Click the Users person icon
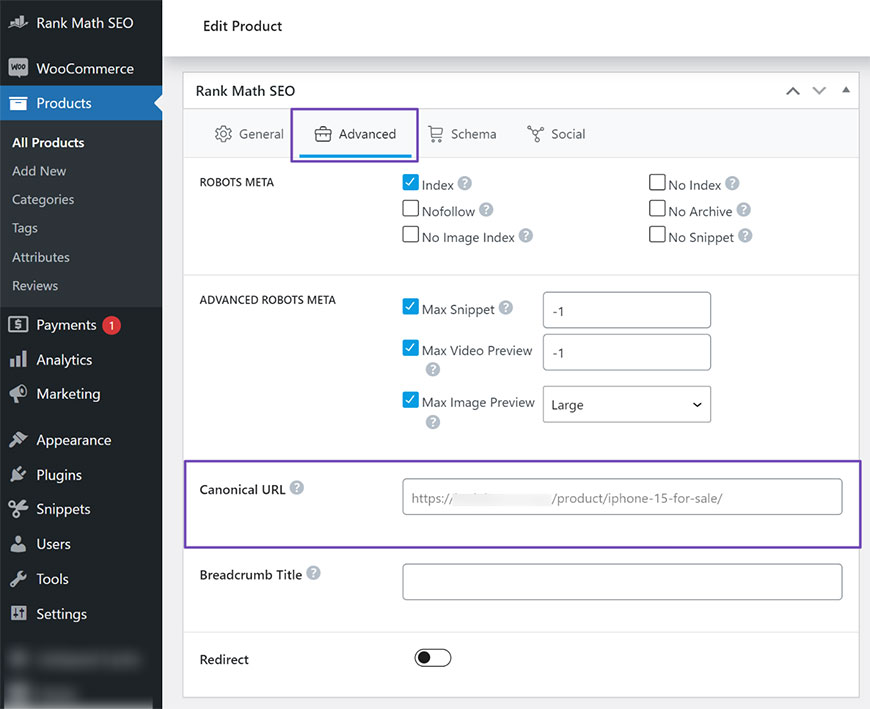 18,544
